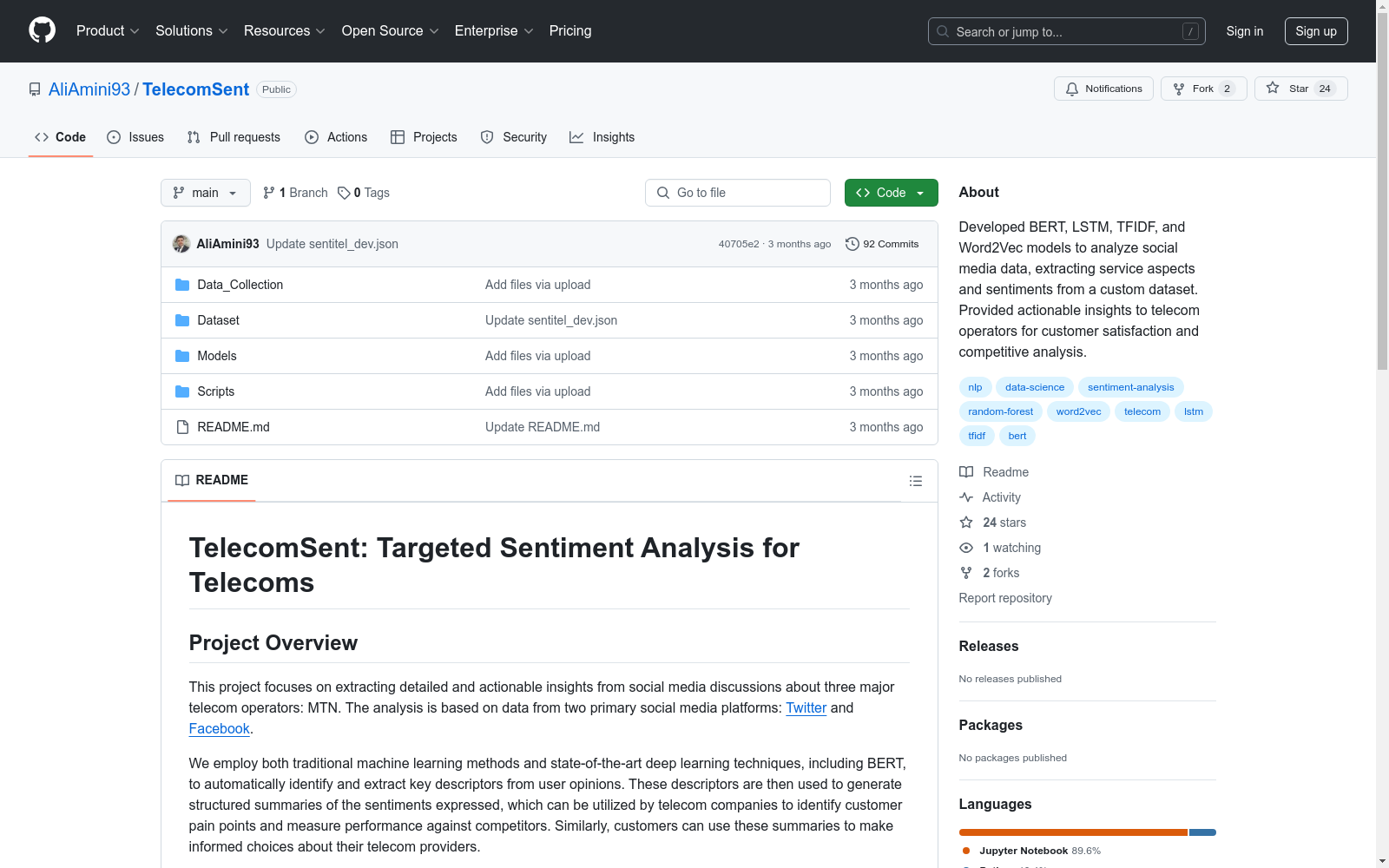Open the Security tab

[x=514, y=137]
